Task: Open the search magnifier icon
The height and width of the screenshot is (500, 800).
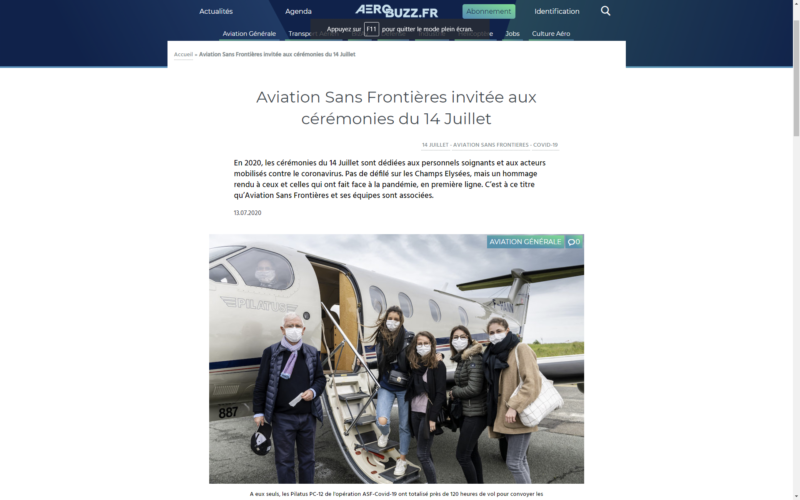Action: [x=605, y=11]
